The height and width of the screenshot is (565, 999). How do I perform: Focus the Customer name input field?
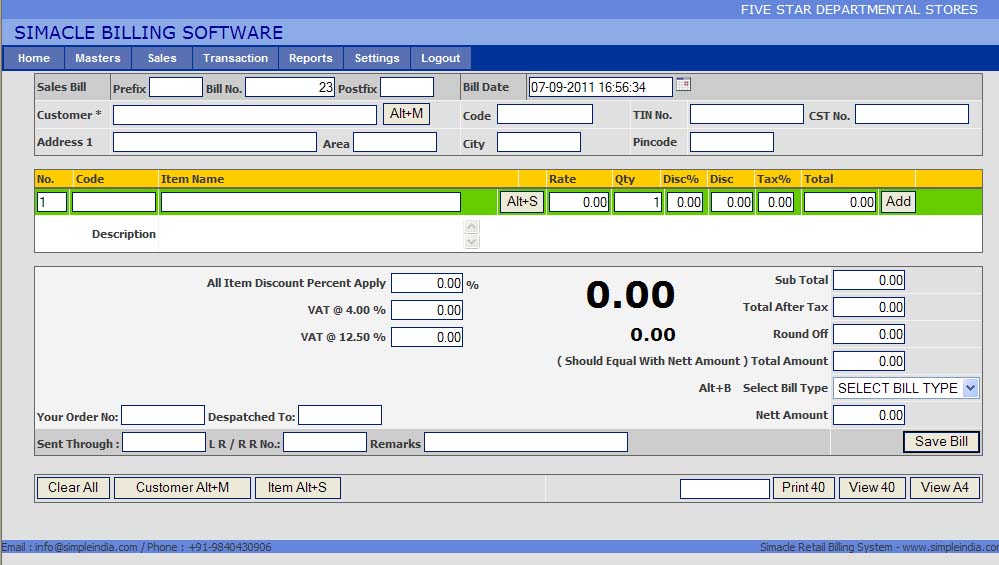click(244, 115)
